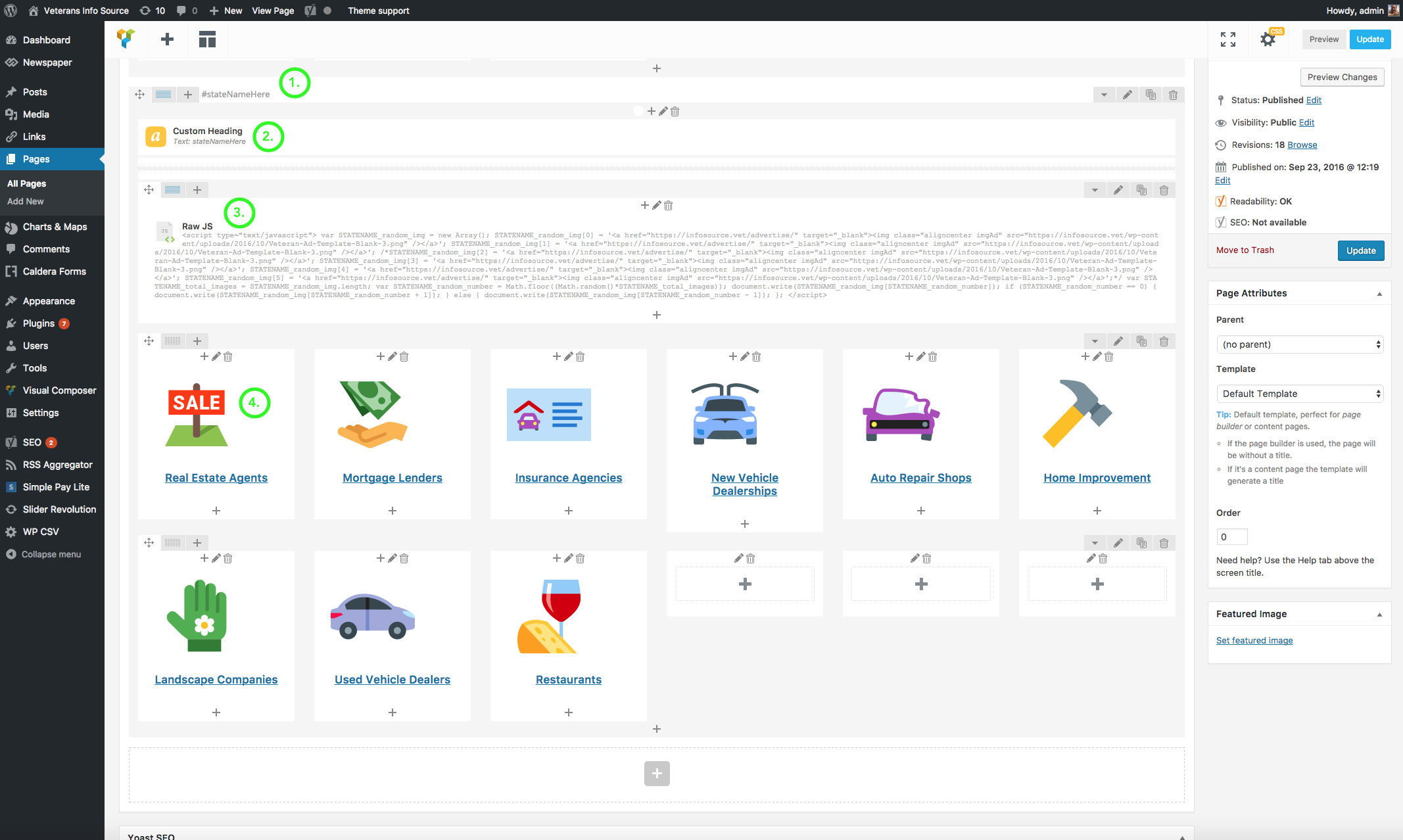Open the Visual Composer sidebar menu
Image resolution: width=1403 pixels, height=840 pixels.
(x=59, y=390)
